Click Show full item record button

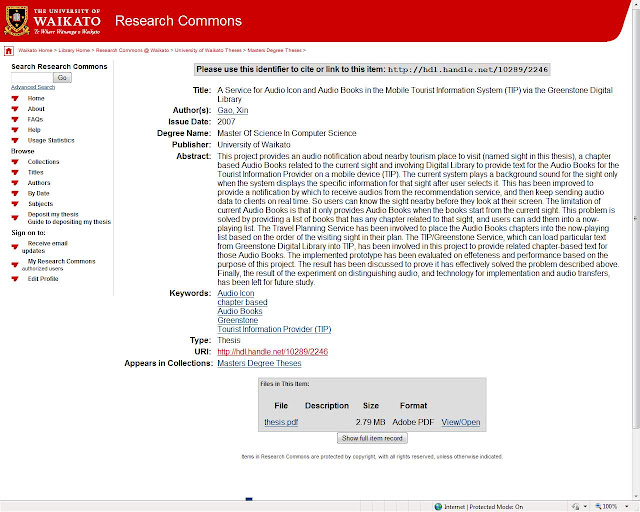tap(372, 439)
